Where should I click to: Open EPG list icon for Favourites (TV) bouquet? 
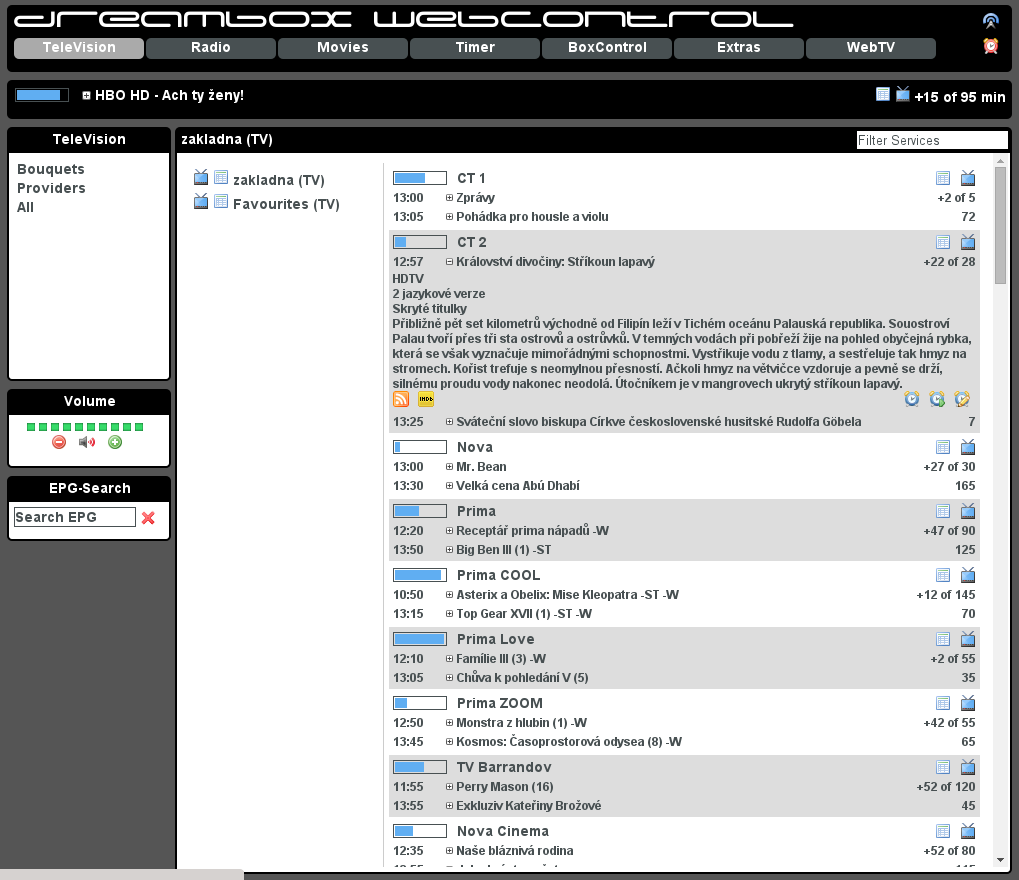pyautogui.click(x=221, y=201)
